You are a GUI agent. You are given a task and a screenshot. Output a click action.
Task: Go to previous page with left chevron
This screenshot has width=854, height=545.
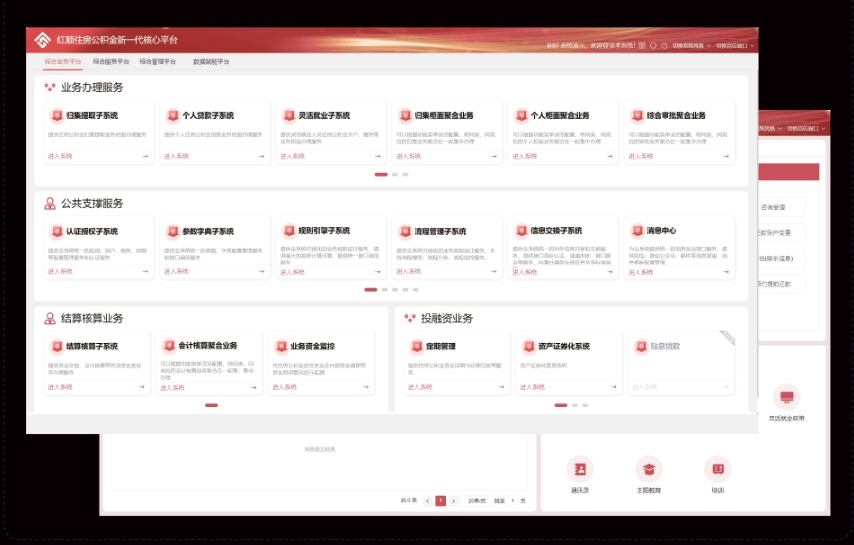[x=428, y=500]
